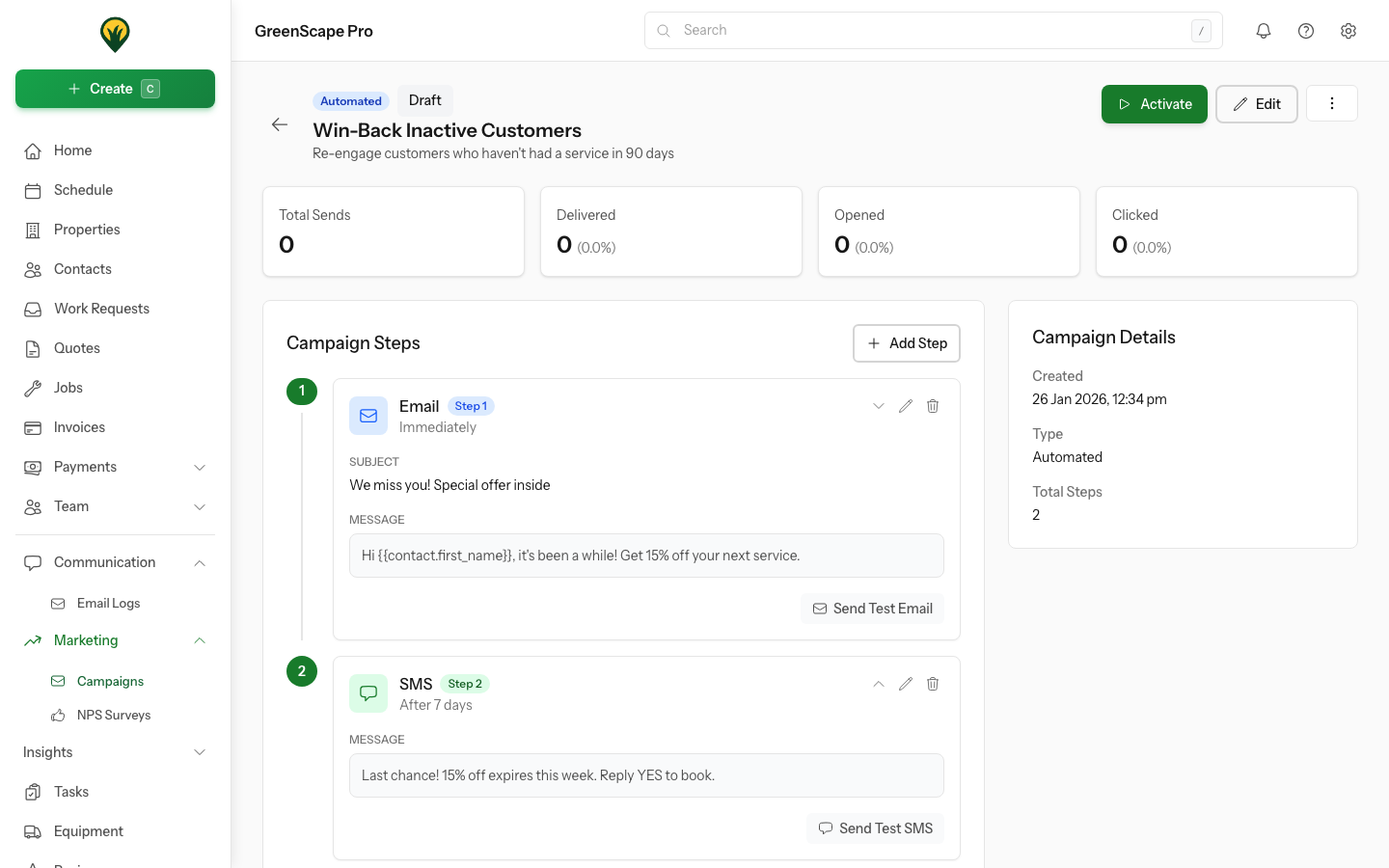
Task: Click the Activate button
Action: (x=1154, y=103)
